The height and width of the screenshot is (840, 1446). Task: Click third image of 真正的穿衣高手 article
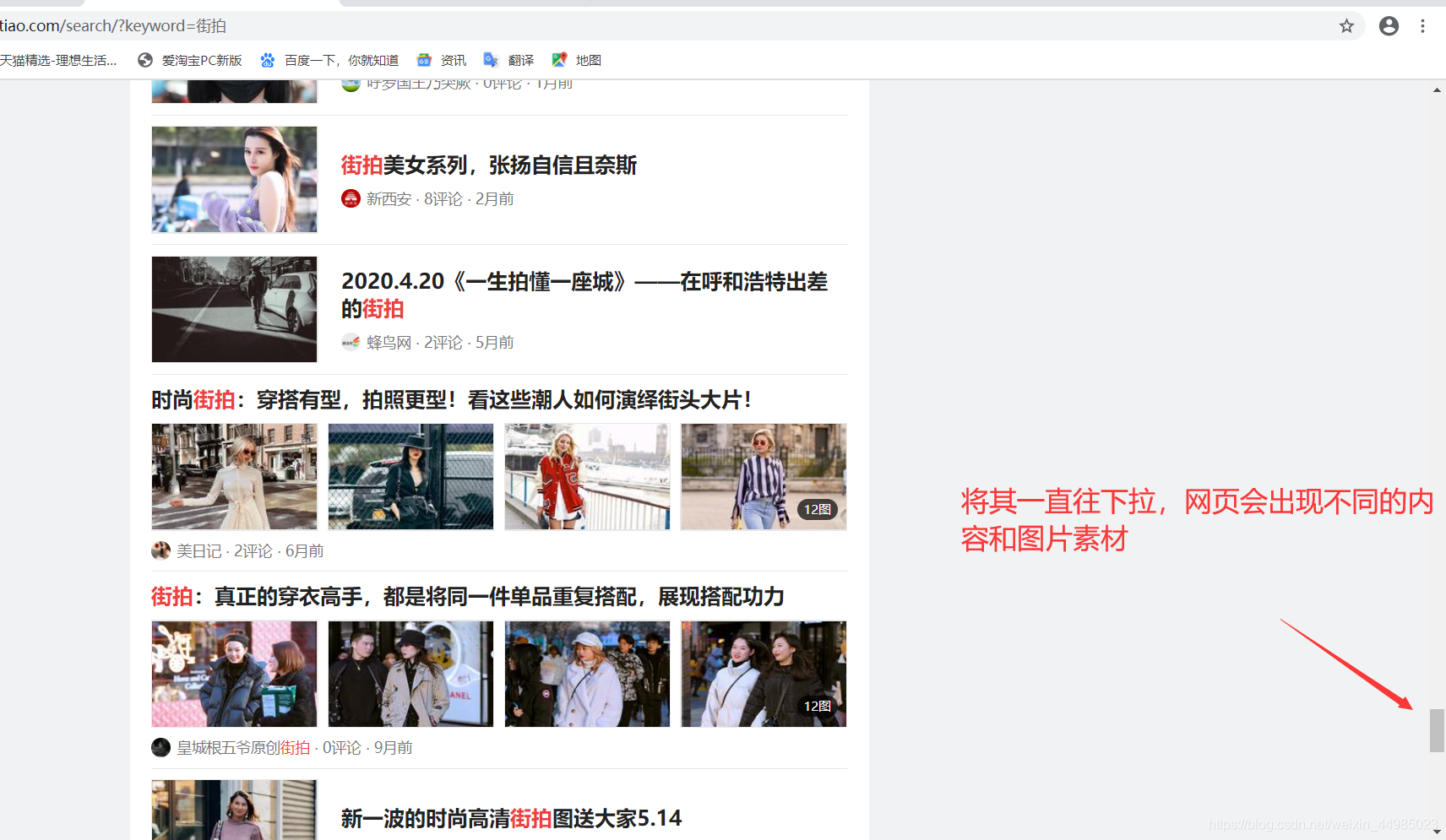587,674
